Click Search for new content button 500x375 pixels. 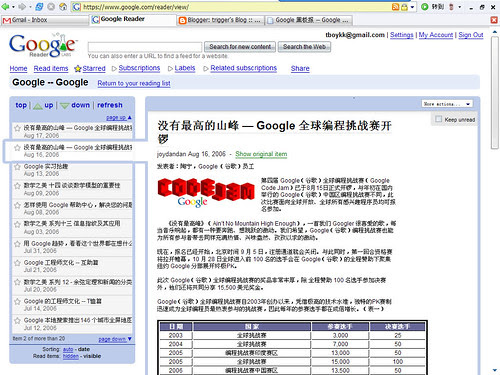coord(240,47)
